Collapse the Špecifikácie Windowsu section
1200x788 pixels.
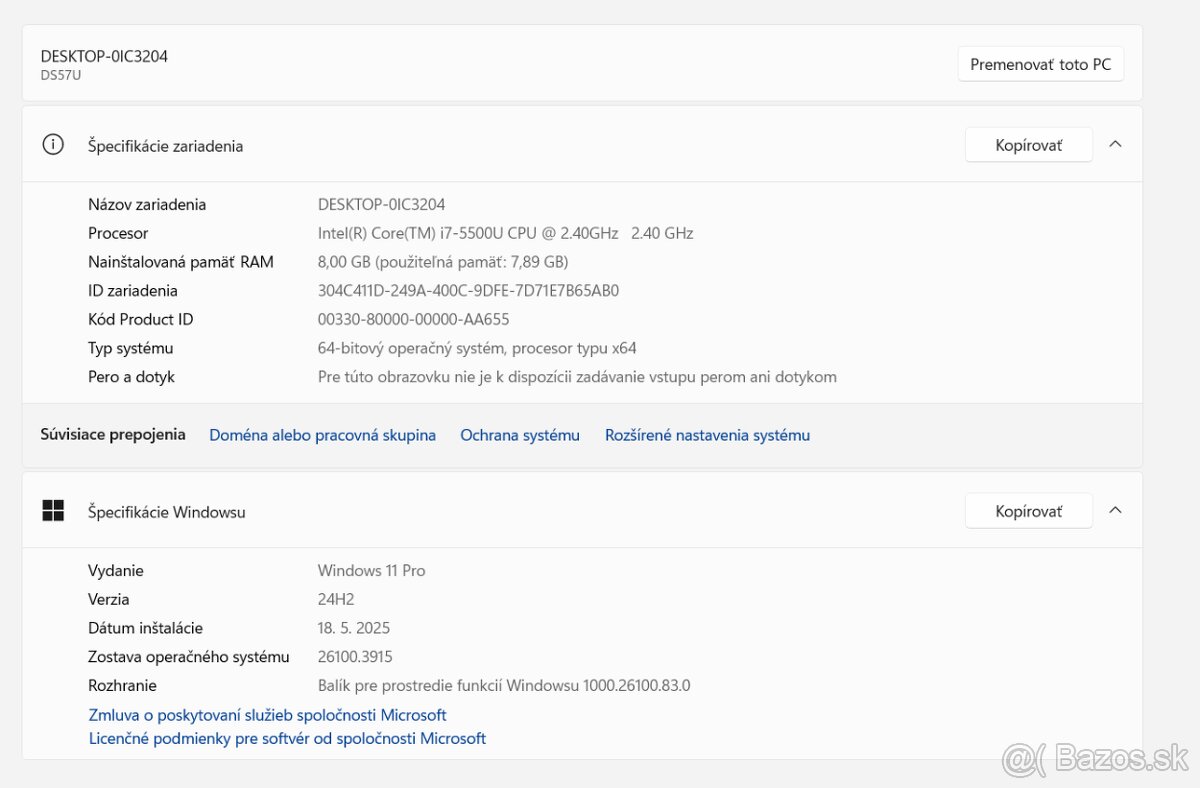(x=1115, y=509)
